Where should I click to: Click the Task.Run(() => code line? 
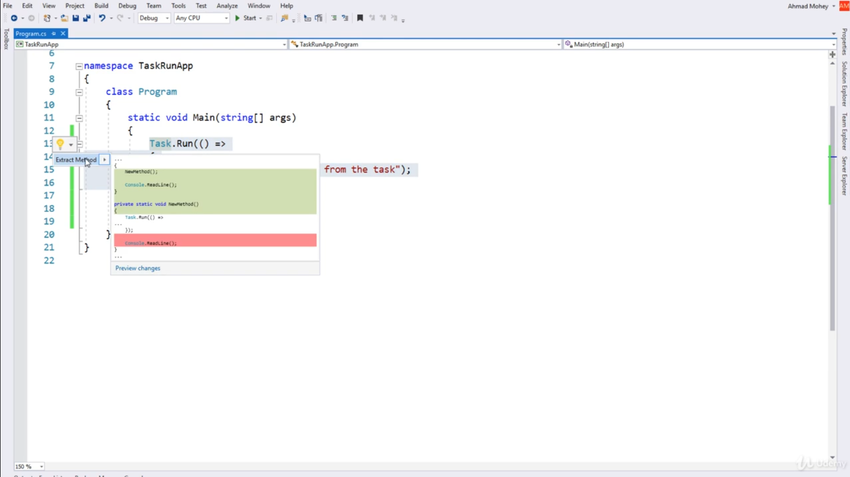188,144
